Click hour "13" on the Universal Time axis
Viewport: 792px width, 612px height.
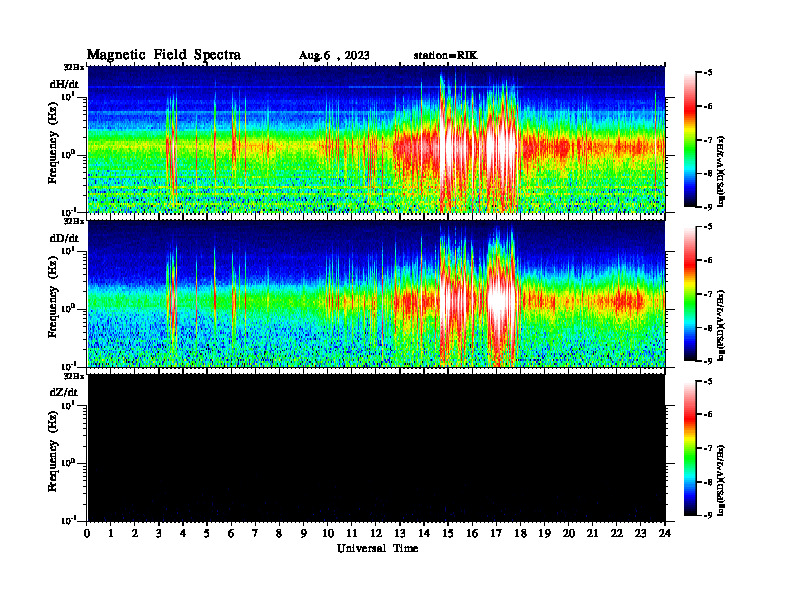point(400,534)
